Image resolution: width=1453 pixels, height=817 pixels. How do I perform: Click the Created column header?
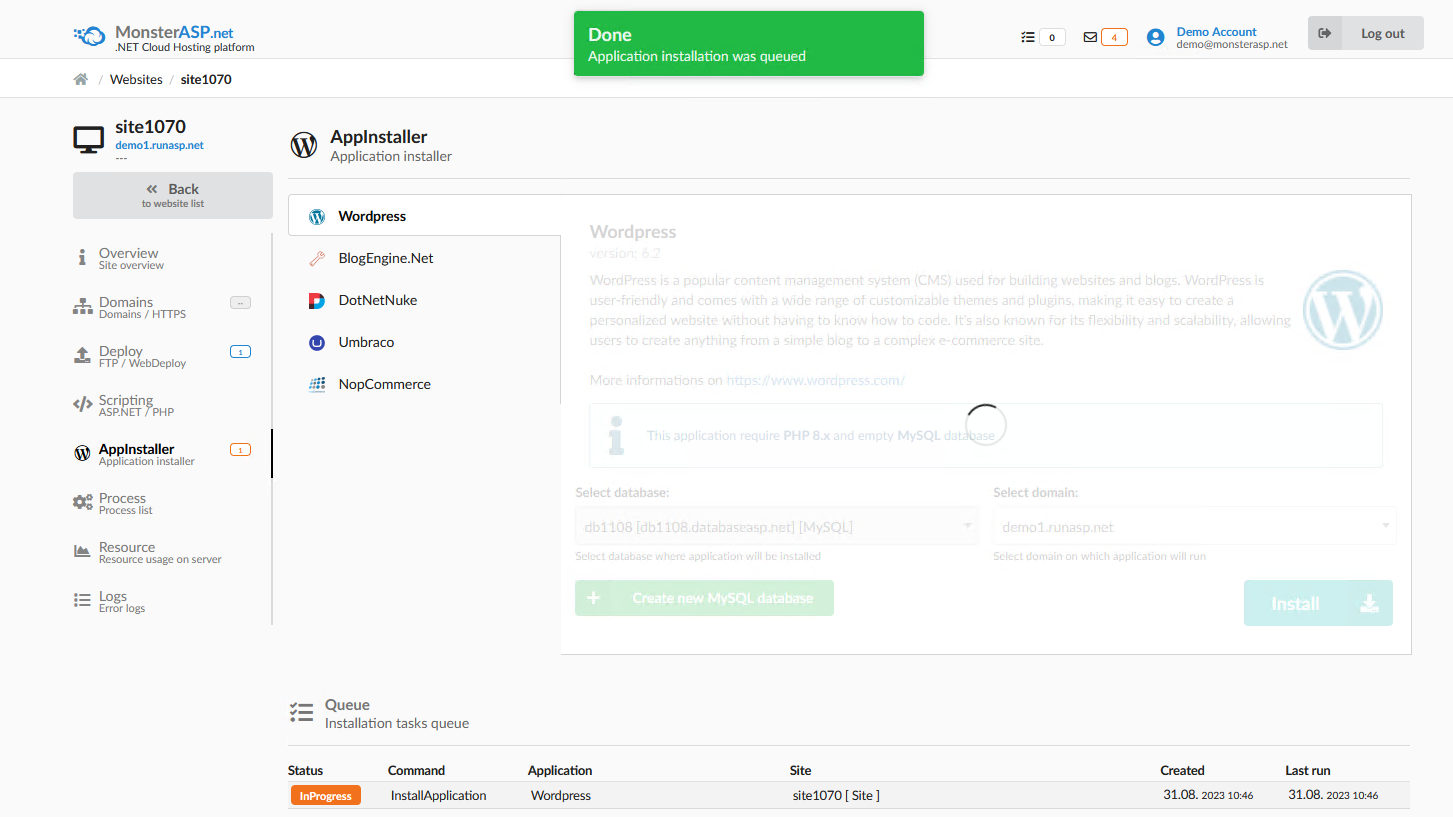[x=1182, y=770]
